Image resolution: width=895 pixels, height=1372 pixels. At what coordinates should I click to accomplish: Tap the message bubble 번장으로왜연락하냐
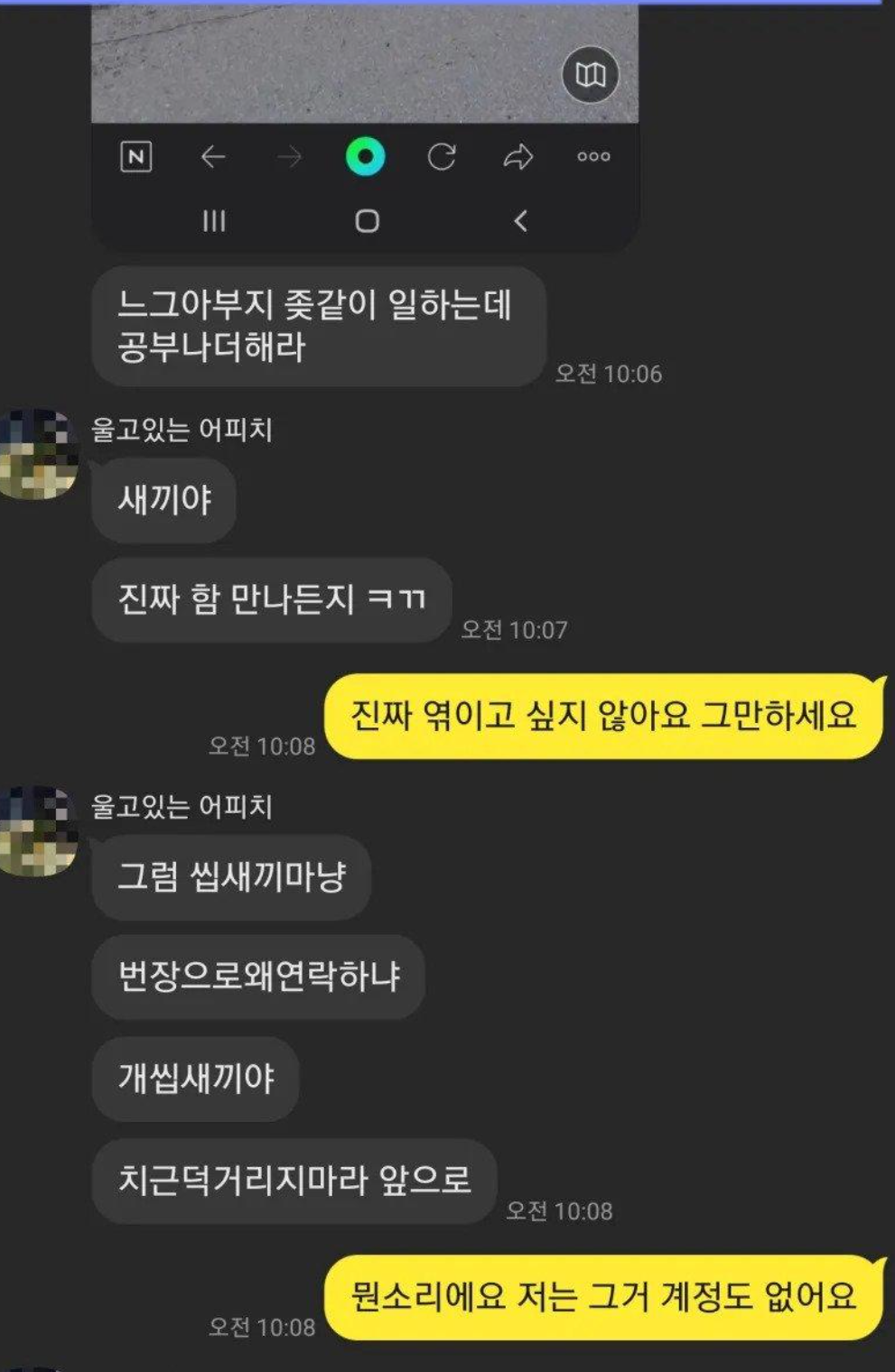(258, 977)
